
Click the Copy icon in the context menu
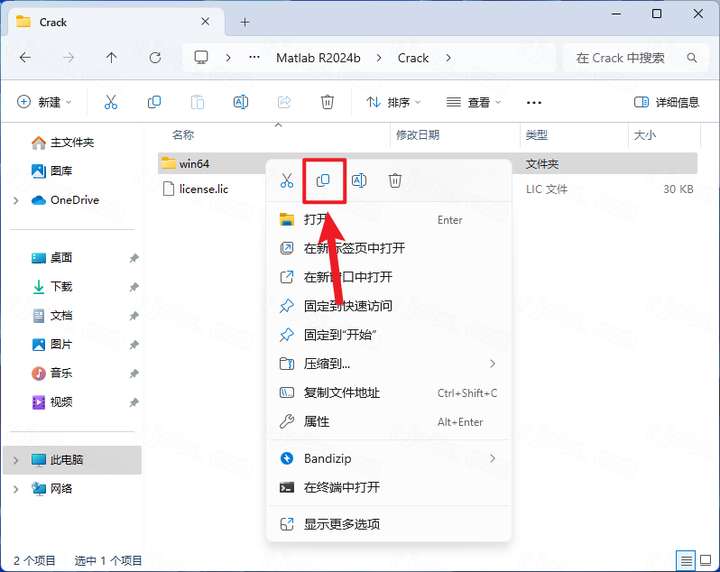(x=323, y=180)
